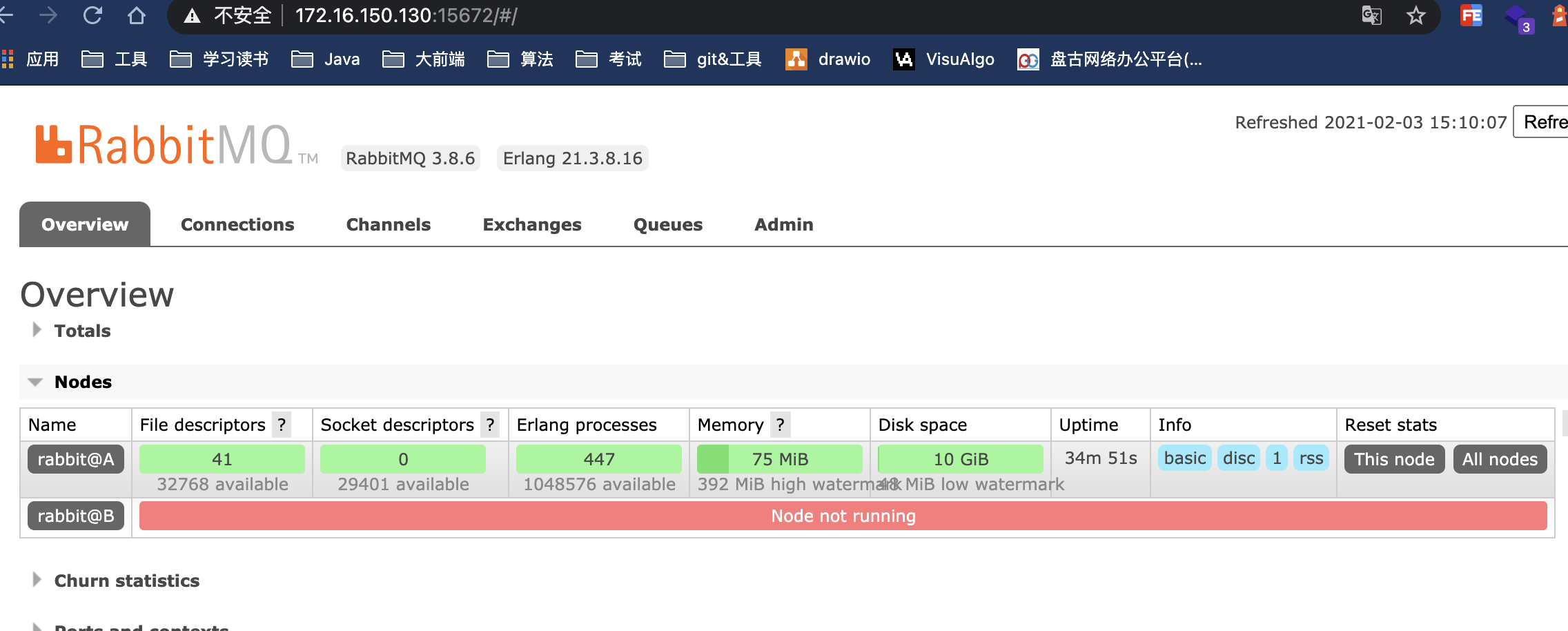Open the Queues tab
Screen dimensions: 1568x631
668,224
